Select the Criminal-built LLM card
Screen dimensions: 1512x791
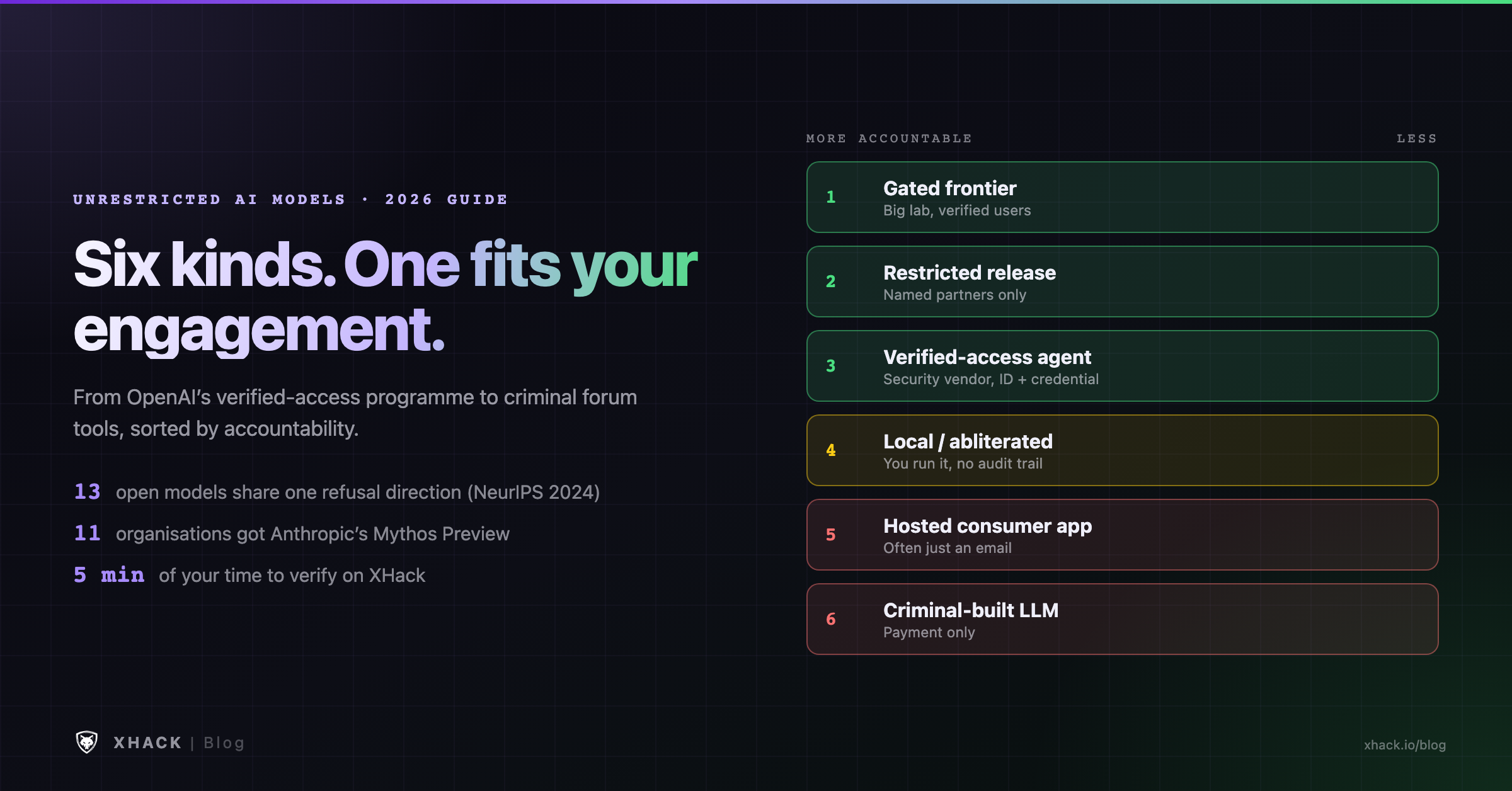click(1122, 619)
